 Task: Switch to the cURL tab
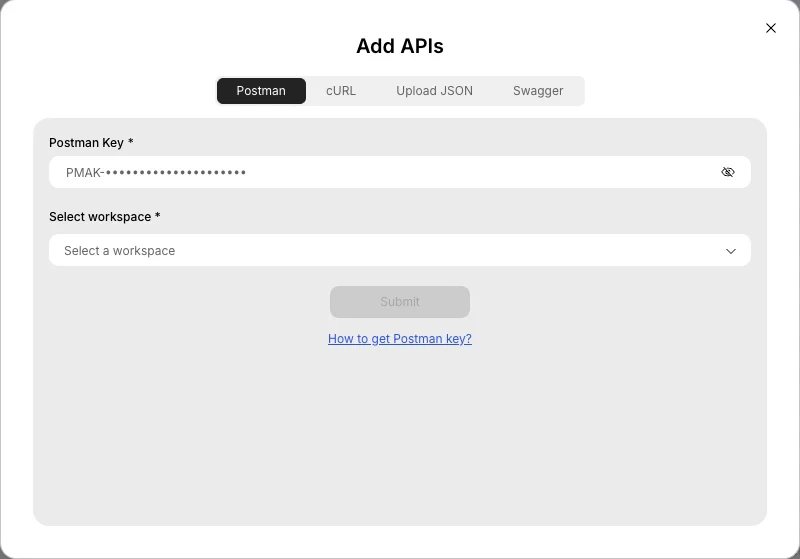click(341, 91)
